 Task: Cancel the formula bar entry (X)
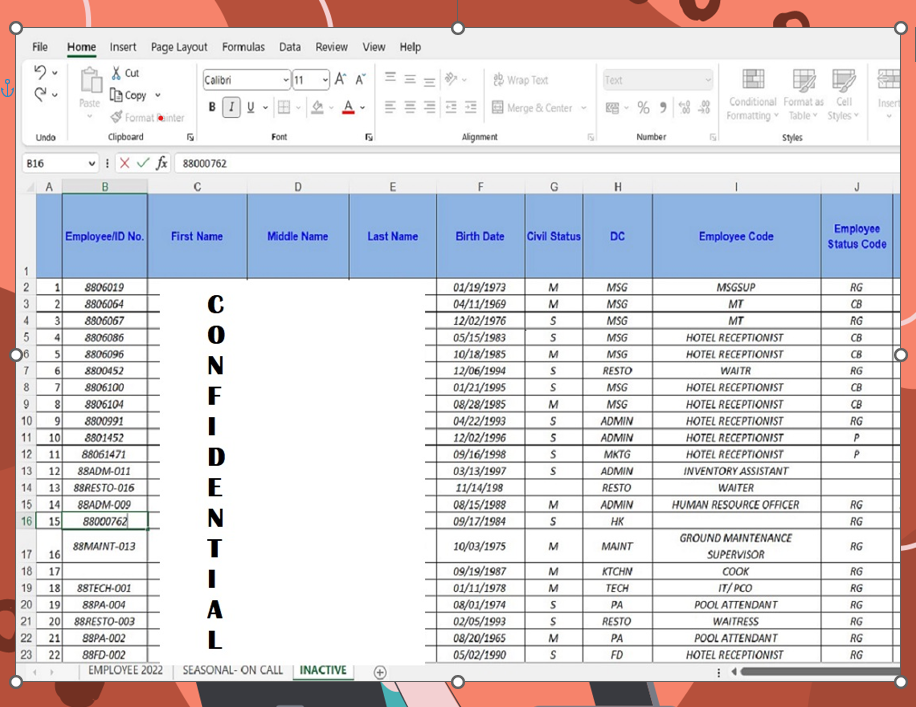pyautogui.click(x=124, y=163)
